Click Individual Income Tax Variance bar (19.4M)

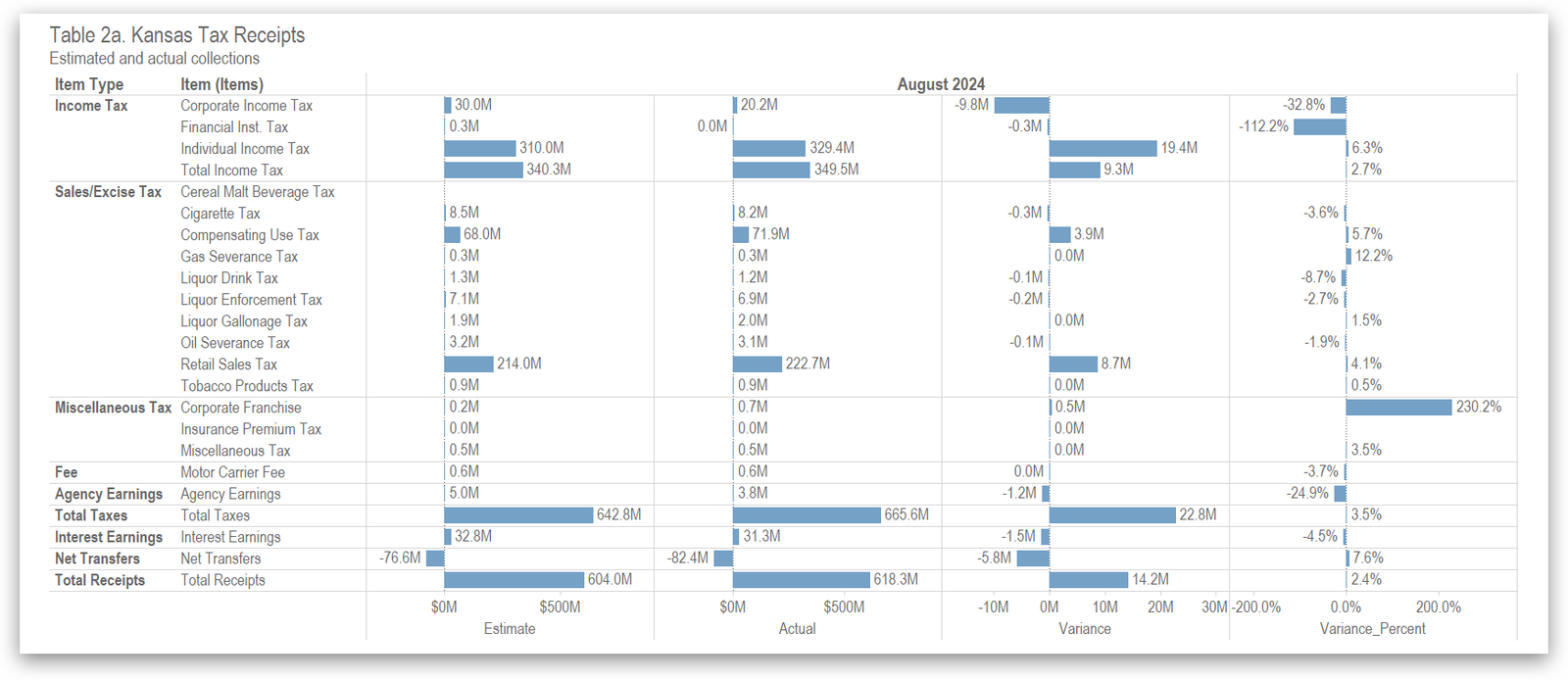coord(1102,149)
